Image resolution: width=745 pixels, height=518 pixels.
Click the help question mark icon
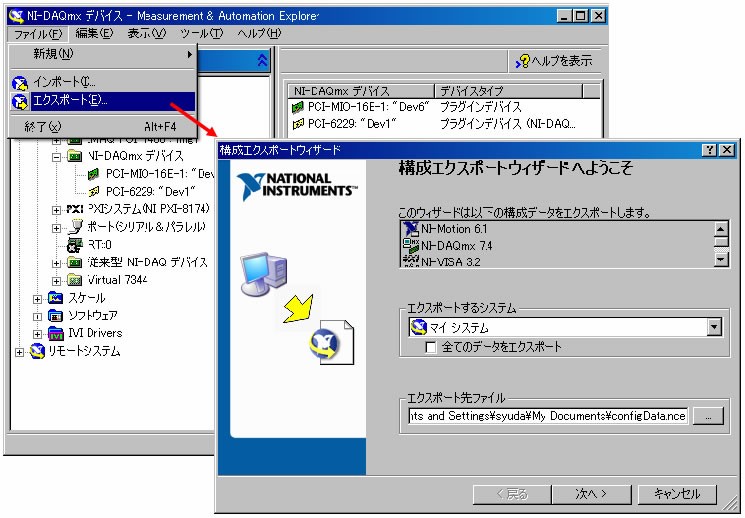pos(523,61)
